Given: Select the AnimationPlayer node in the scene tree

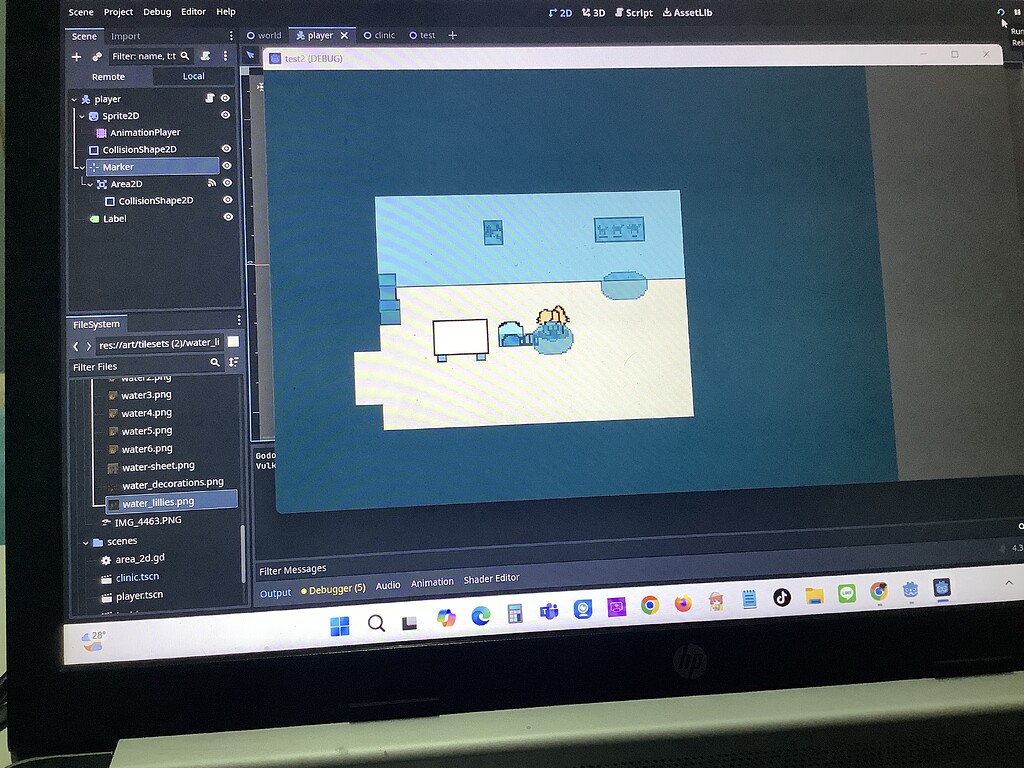Looking at the screenshot, I should click(x=145, y=132).
